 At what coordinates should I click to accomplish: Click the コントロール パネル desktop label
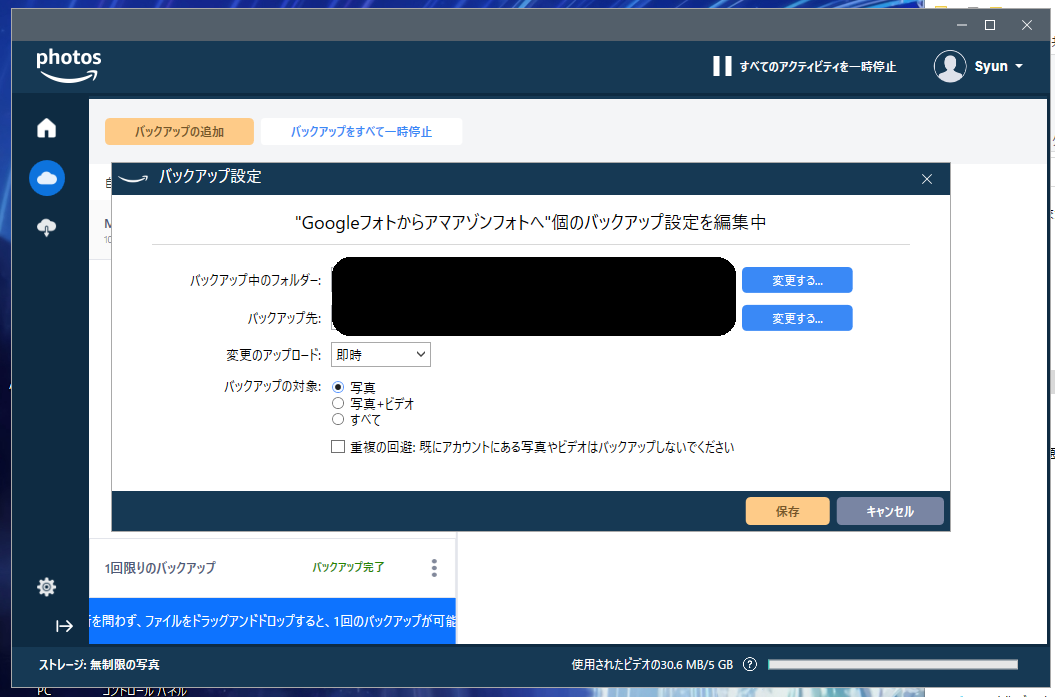pyautogui.click(x=145, y=692)
